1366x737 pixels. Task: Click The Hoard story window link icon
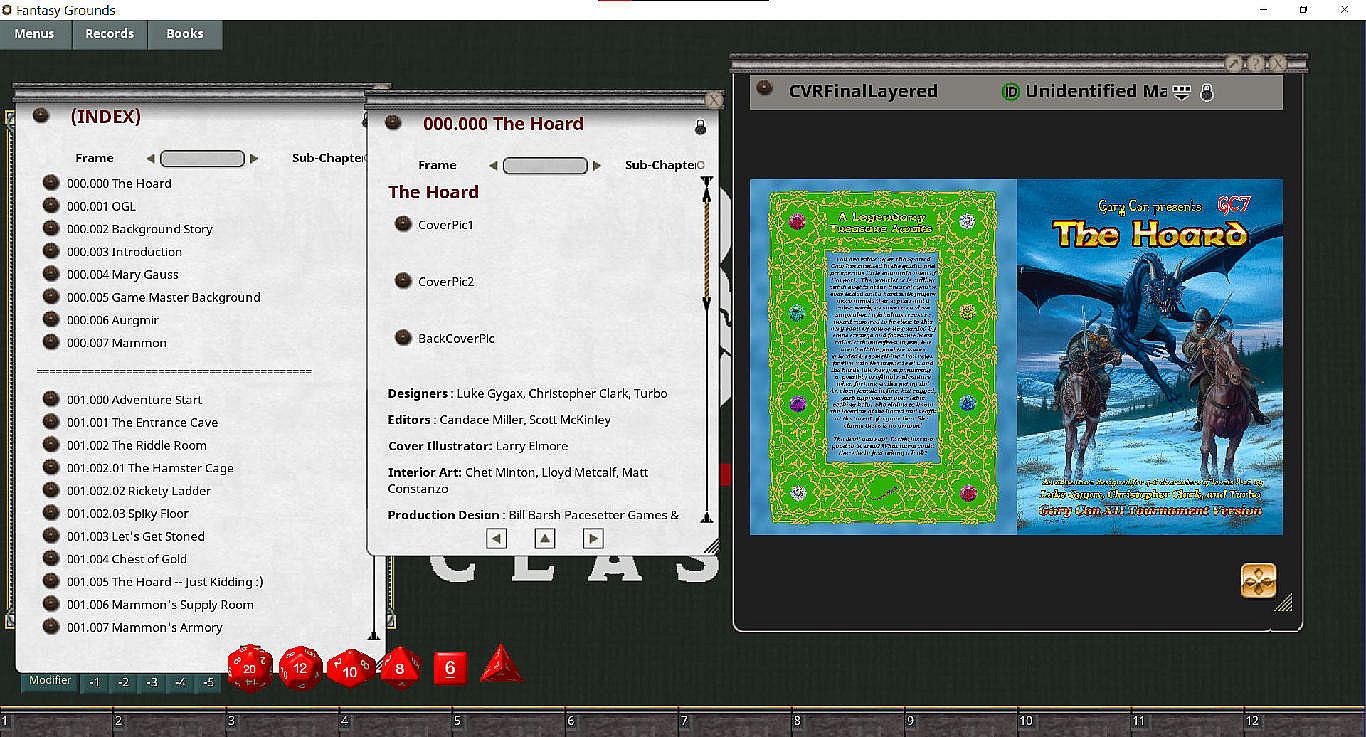[393, 123]
